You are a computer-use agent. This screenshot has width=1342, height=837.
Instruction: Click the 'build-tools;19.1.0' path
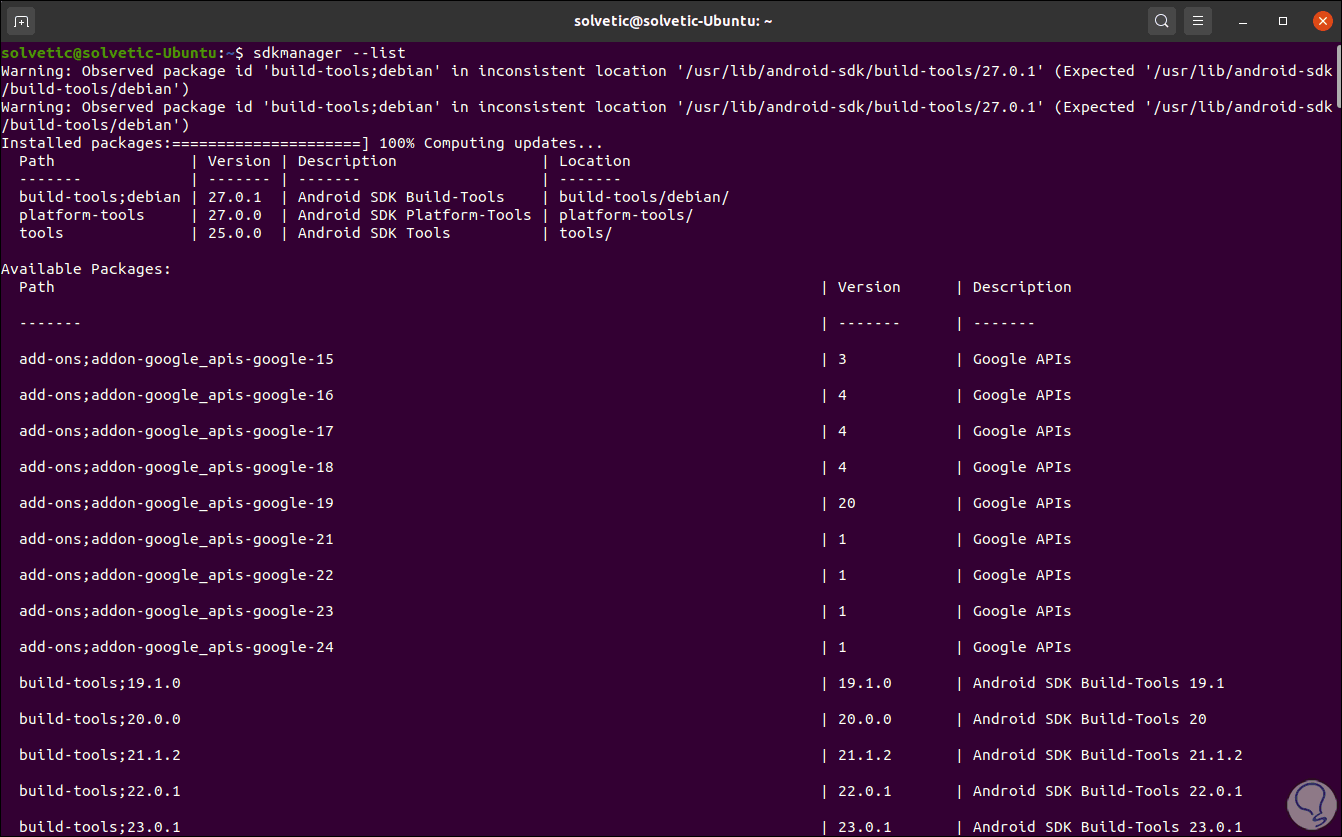pyautogui.click(x=100, y=683)
